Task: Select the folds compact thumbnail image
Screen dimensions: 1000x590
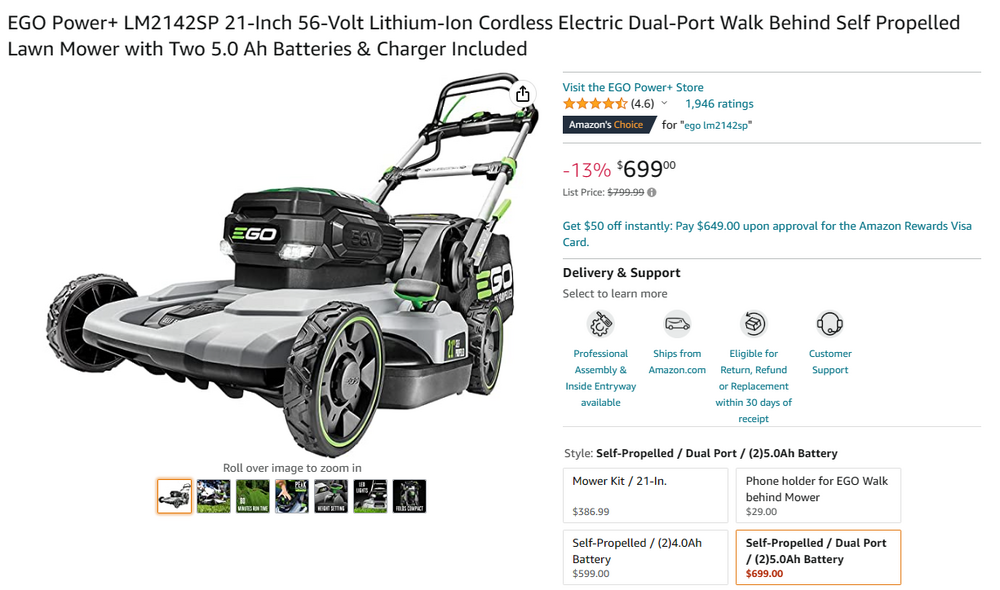Action: coord(409,496)
